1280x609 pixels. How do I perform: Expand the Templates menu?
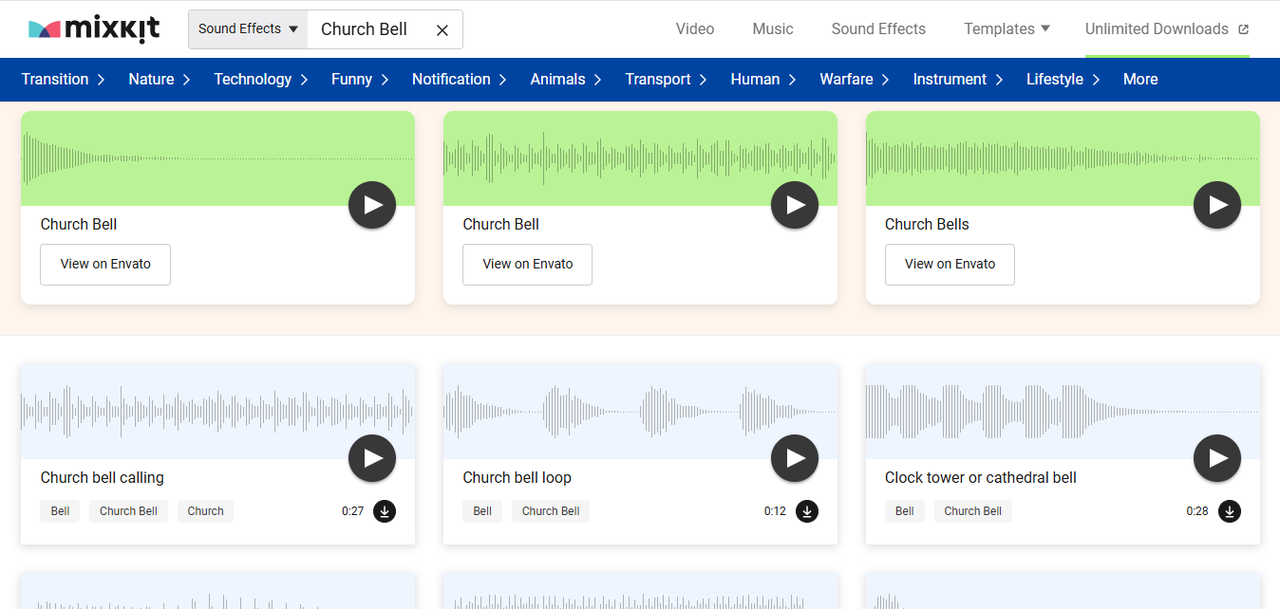[x=1007, y=29]
